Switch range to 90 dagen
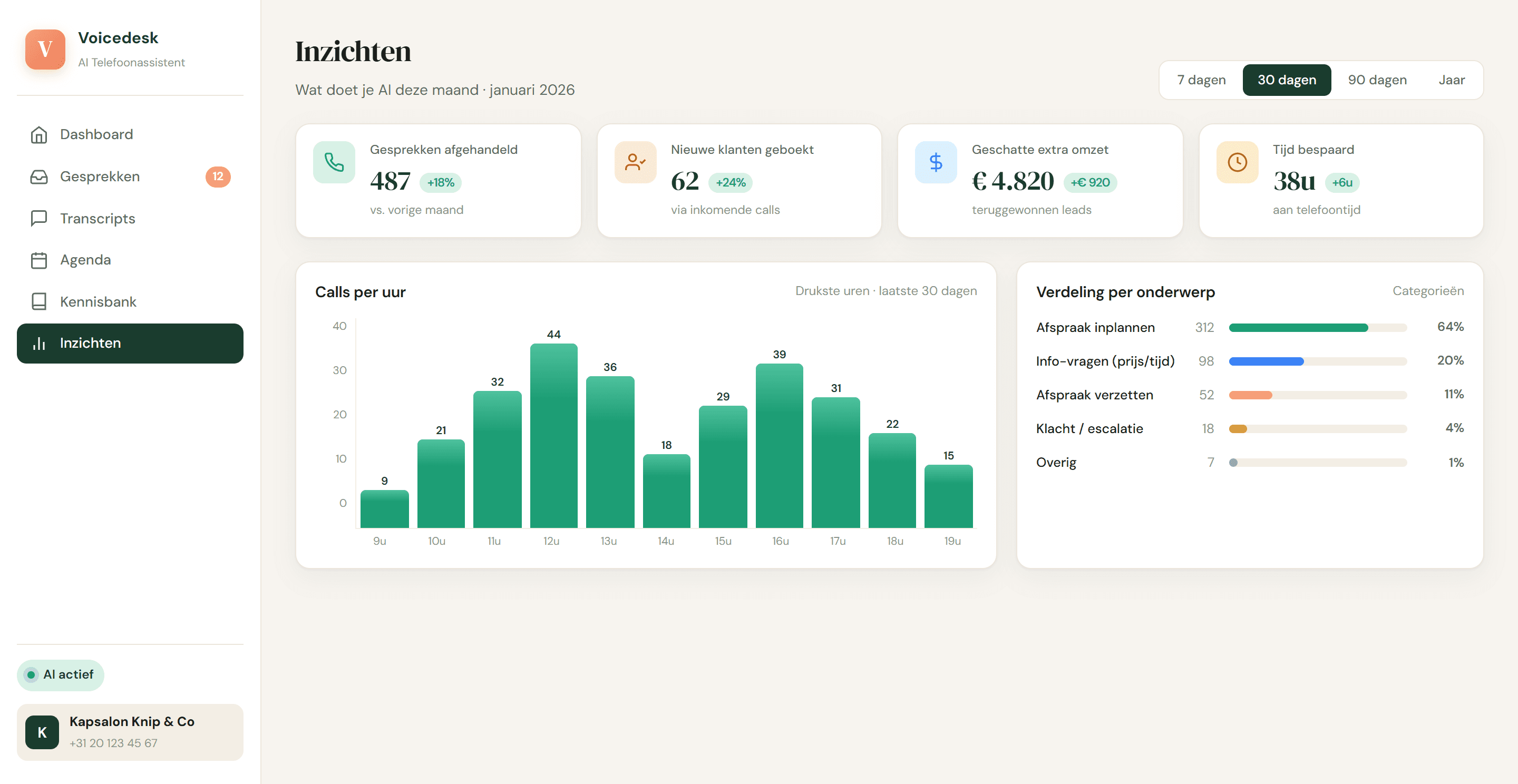Viewport: 1518px width, 784px height. pos(1377,80)
